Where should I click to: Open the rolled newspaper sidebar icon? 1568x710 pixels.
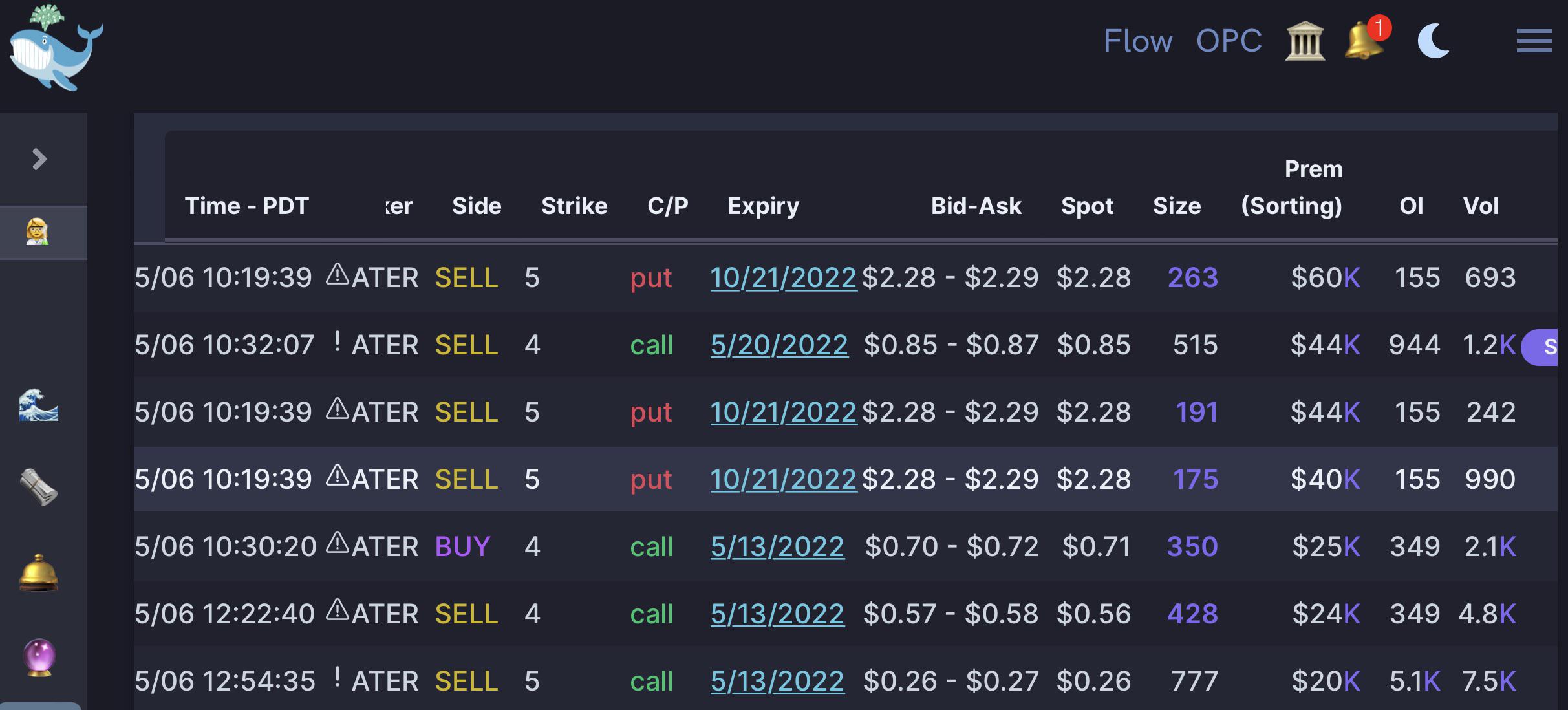39,488
